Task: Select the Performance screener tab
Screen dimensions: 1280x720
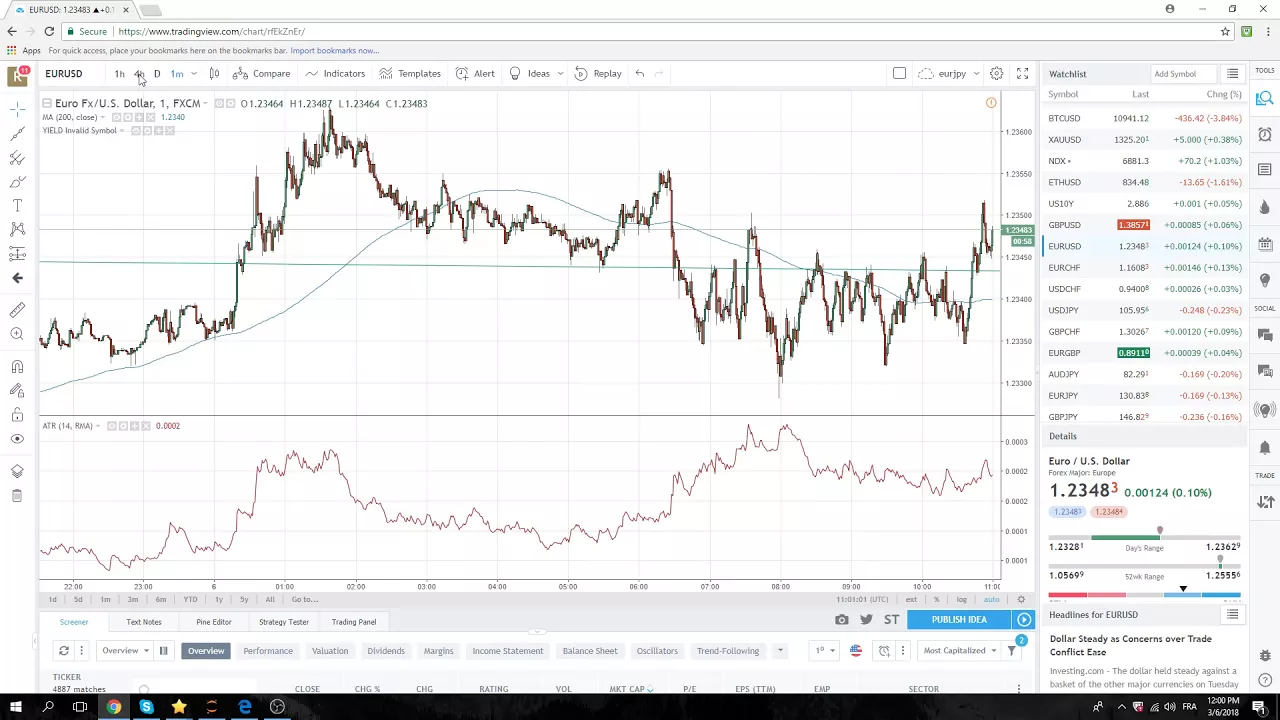Action: pos(268,651)
